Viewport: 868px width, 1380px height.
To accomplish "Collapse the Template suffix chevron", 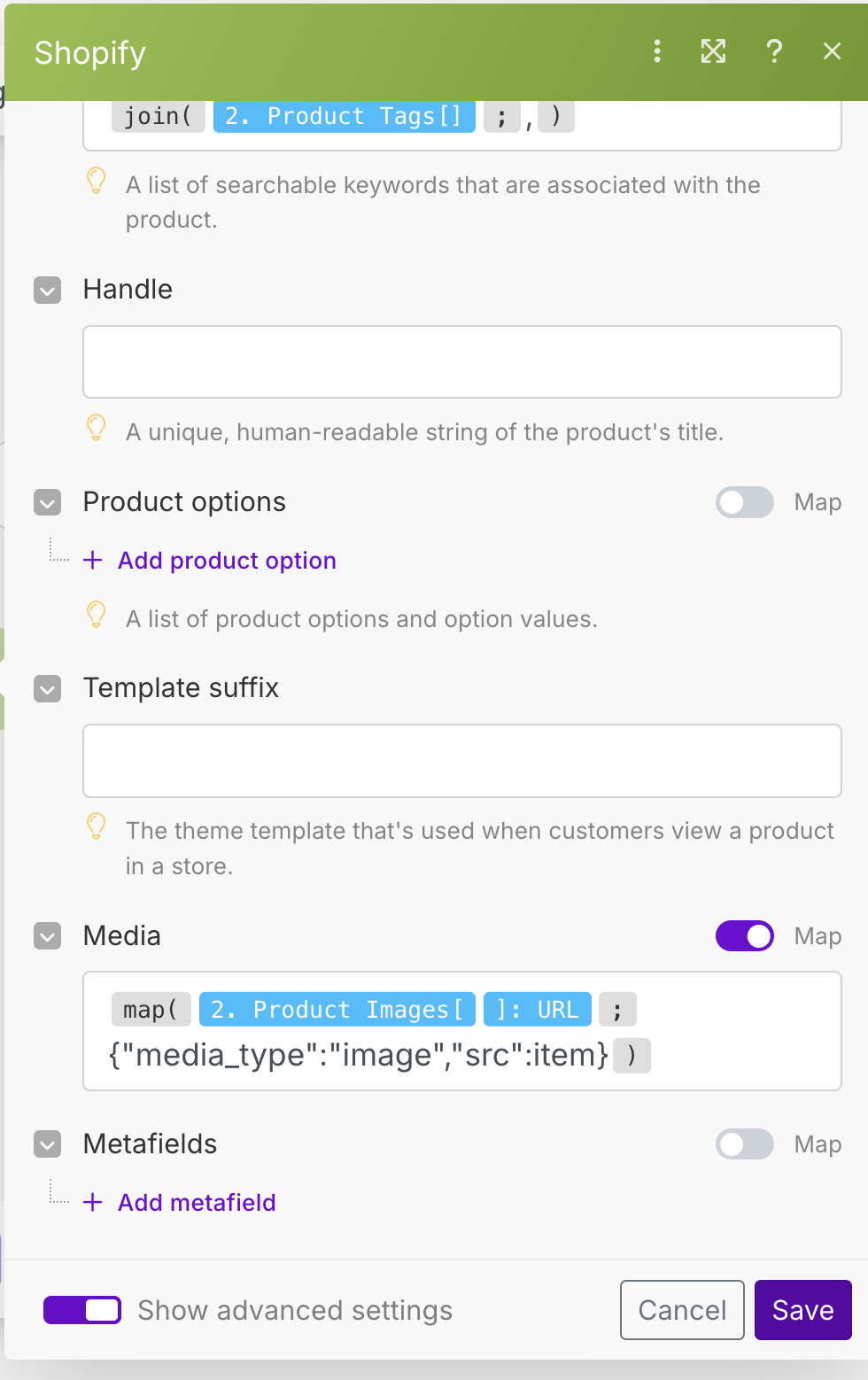I will click(48, 689).
